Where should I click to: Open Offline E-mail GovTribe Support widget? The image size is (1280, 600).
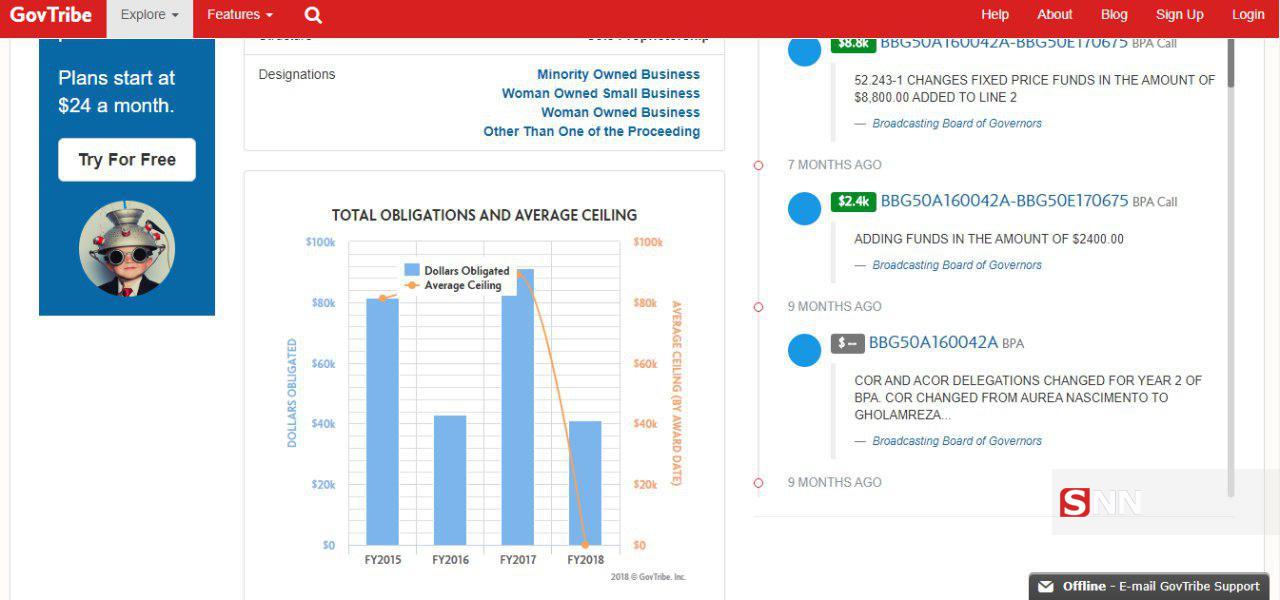tap(1149, 586)
